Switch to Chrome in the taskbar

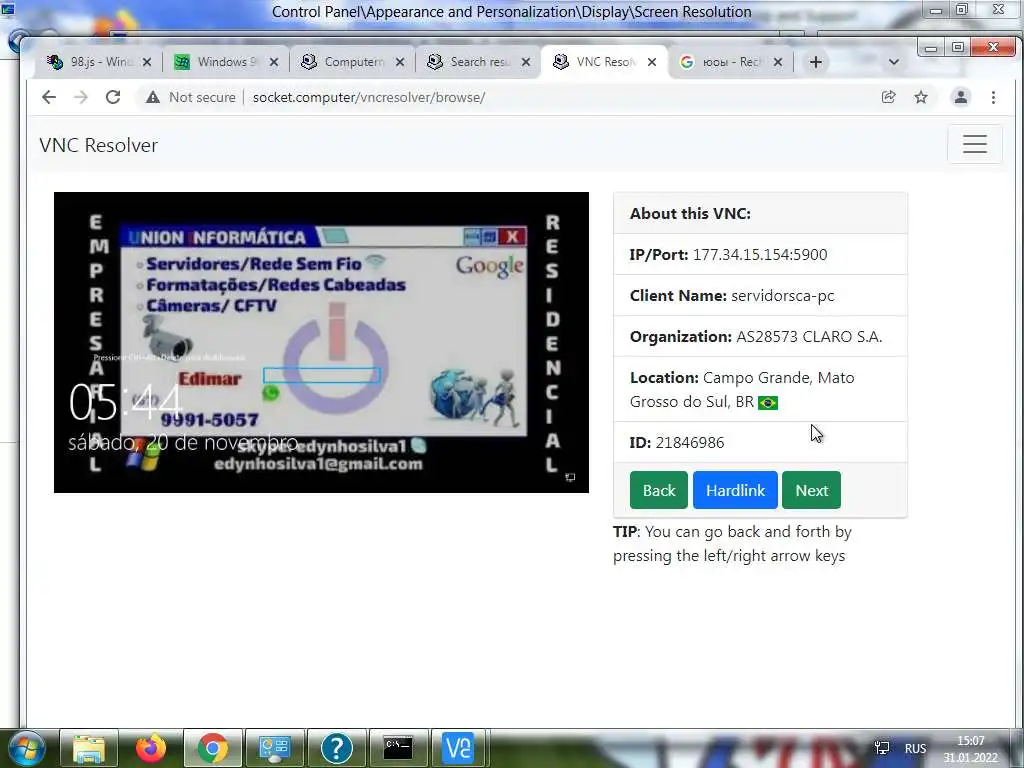(x=213, y=748)
